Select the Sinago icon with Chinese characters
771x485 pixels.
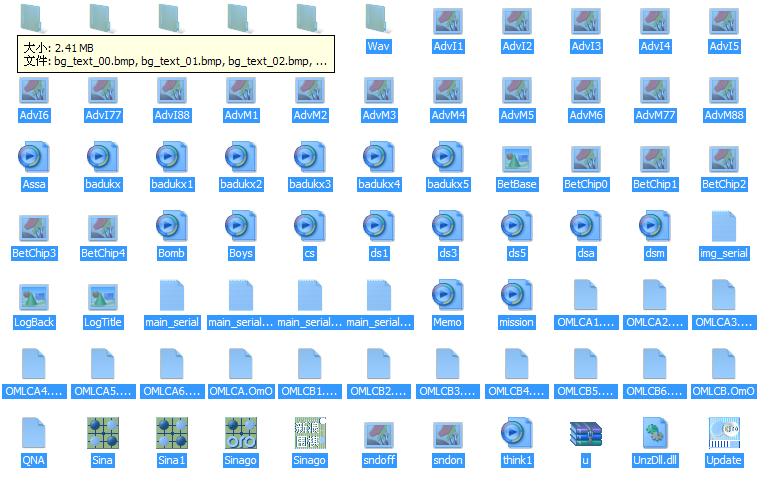pyautogui.click(x=310, y=433)
